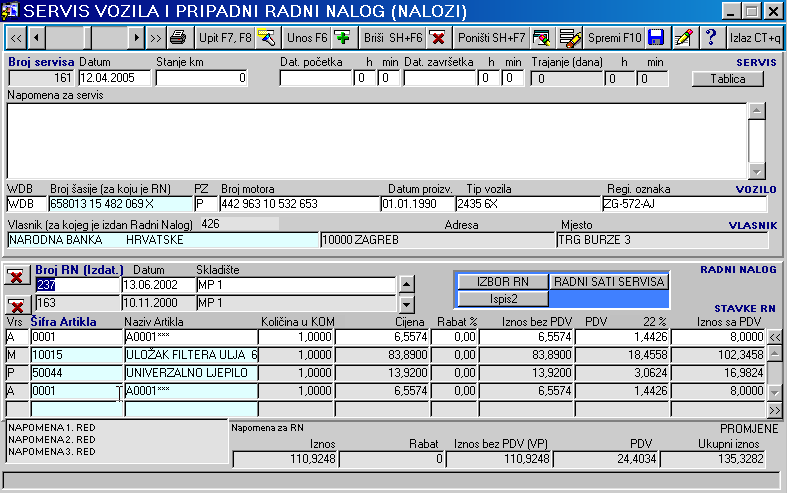The height and width of the screenshot is (493, 787).
Task: Click the work order date 10.11.2000
Action: pos(158,303)
